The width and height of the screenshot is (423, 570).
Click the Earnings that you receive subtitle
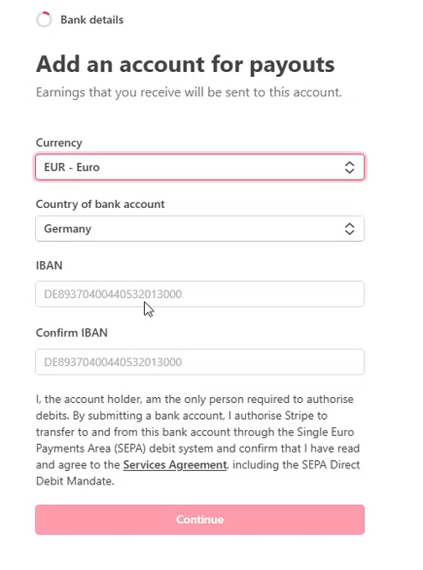[189, 92]
